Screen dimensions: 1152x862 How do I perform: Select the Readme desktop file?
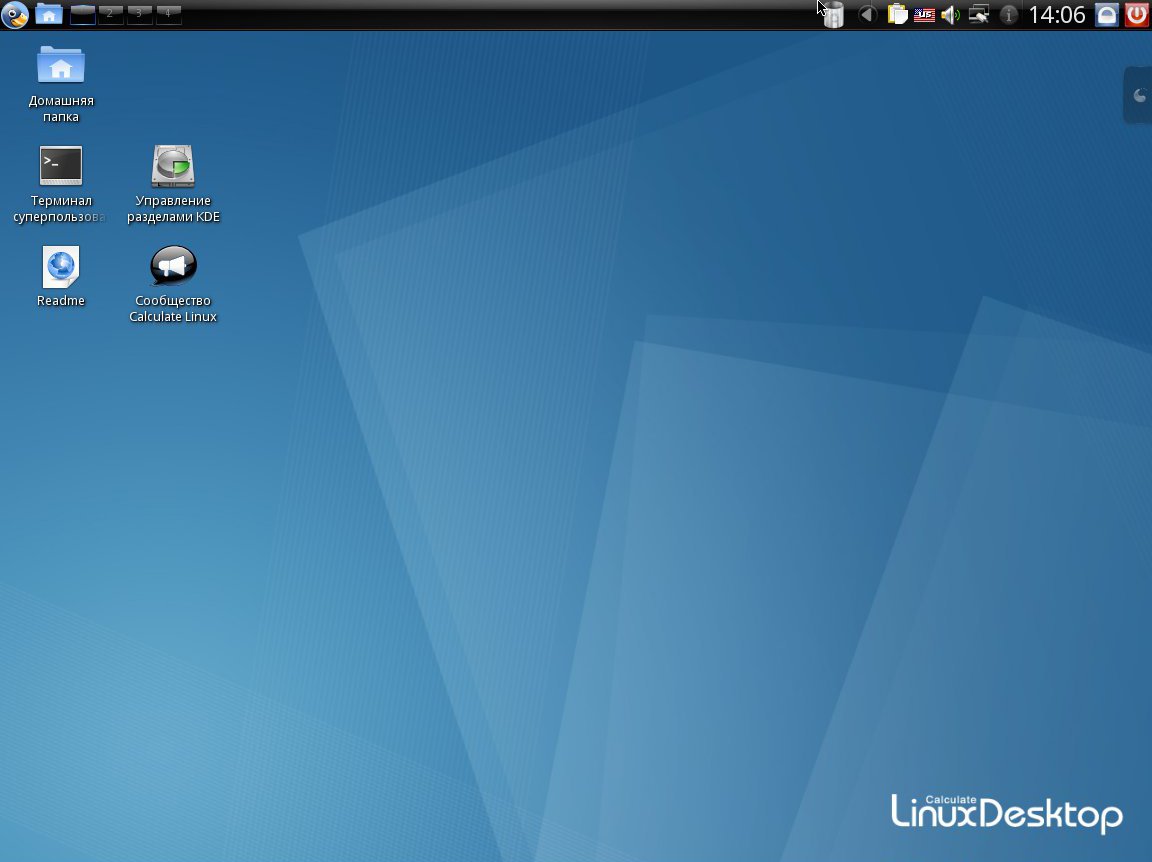pos(61,267)
